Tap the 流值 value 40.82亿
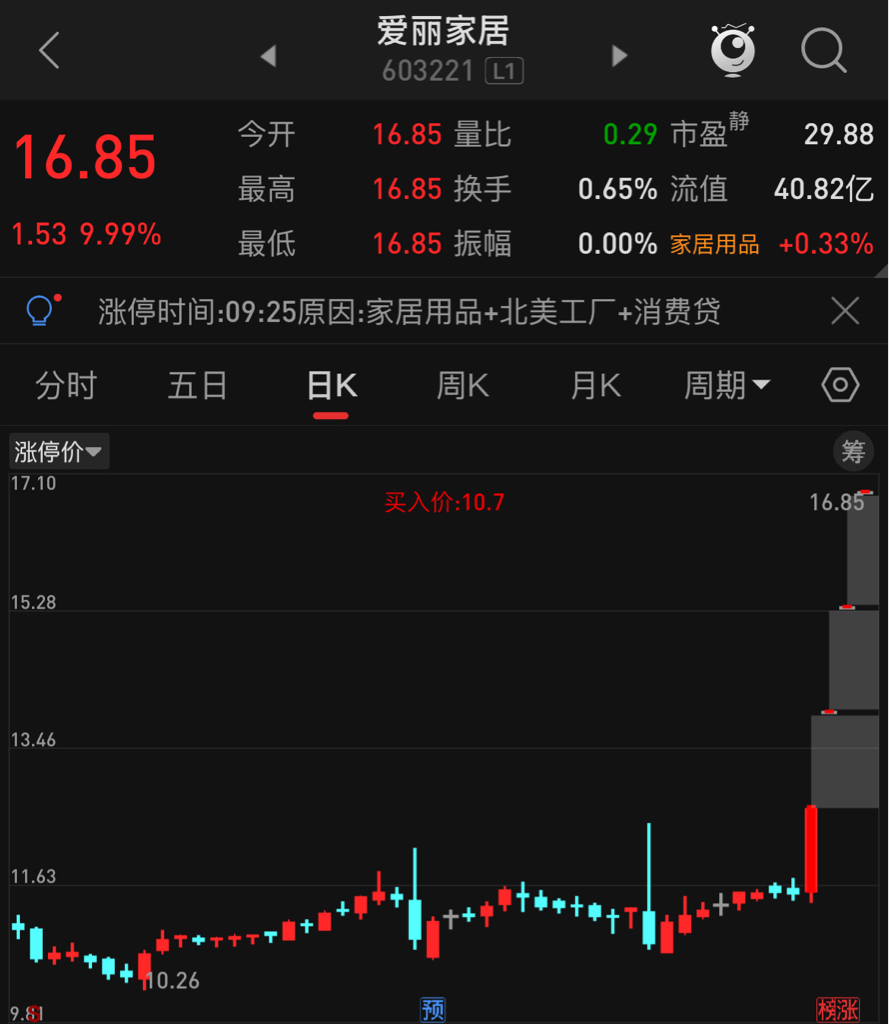This screenshot has height=1024, width=889. tap(824, 189)
